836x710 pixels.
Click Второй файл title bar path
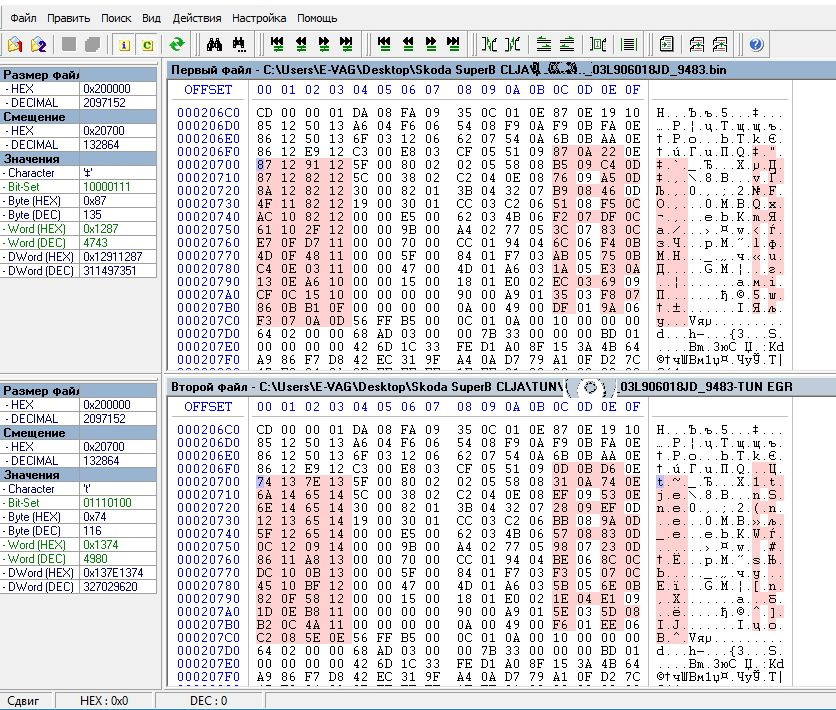coord(481,387)
